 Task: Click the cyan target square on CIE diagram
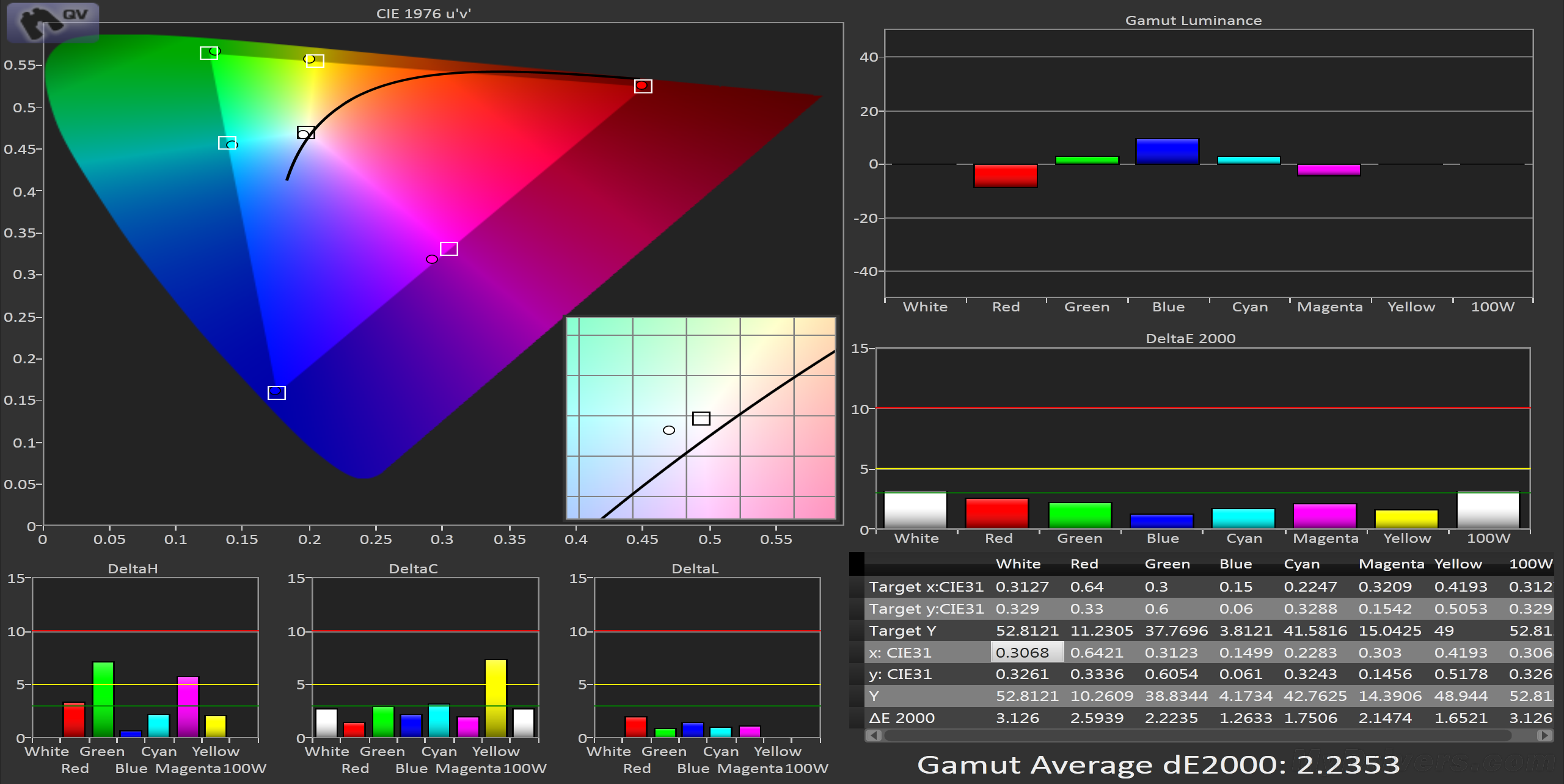click(227, 143)
